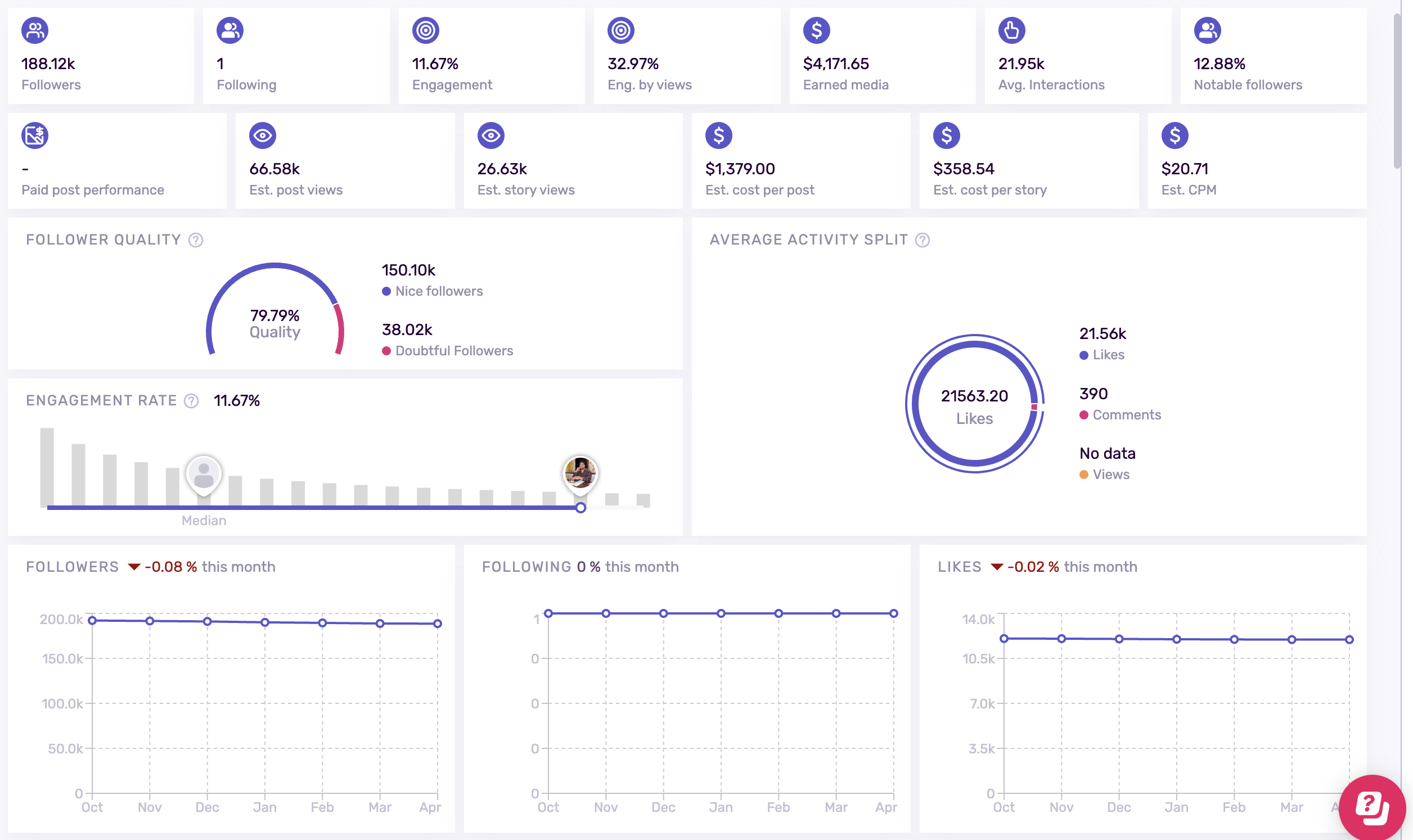
Task: Open the Average Activity Split help tooltip
Action: pos(921,240)
